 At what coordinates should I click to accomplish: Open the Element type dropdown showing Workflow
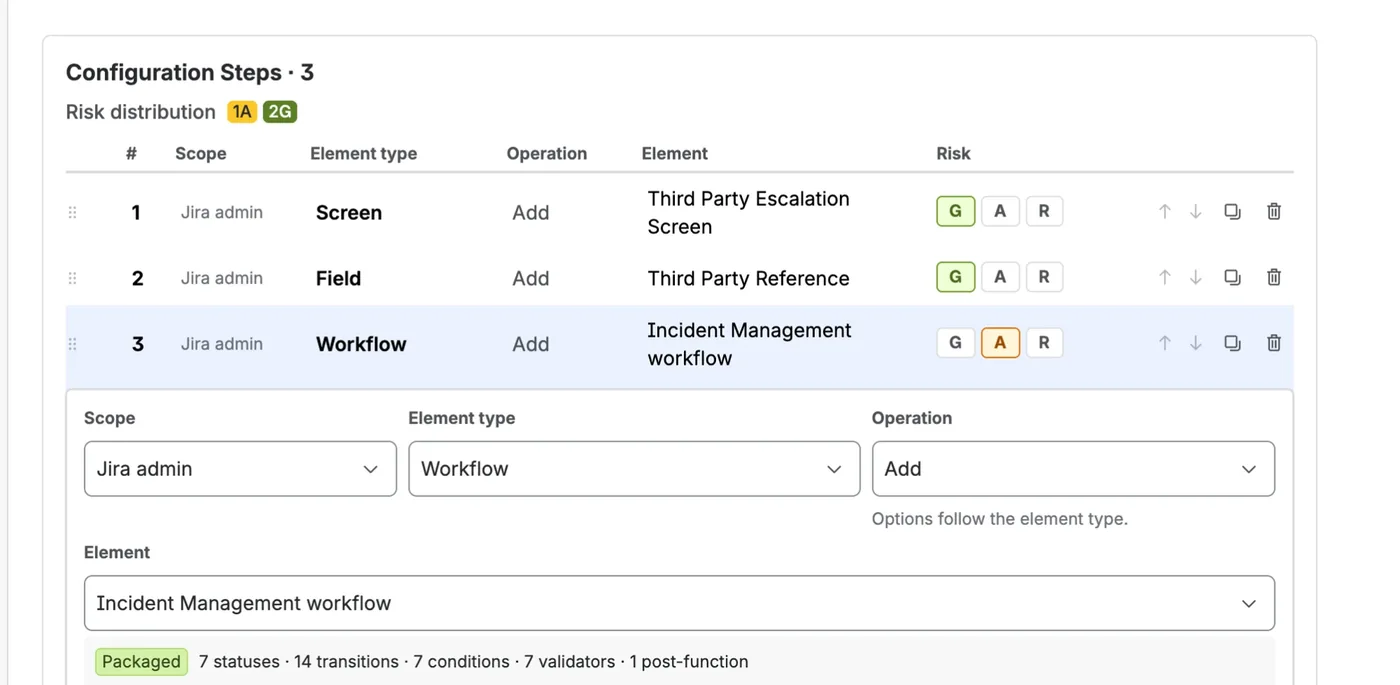coord(634,469)
